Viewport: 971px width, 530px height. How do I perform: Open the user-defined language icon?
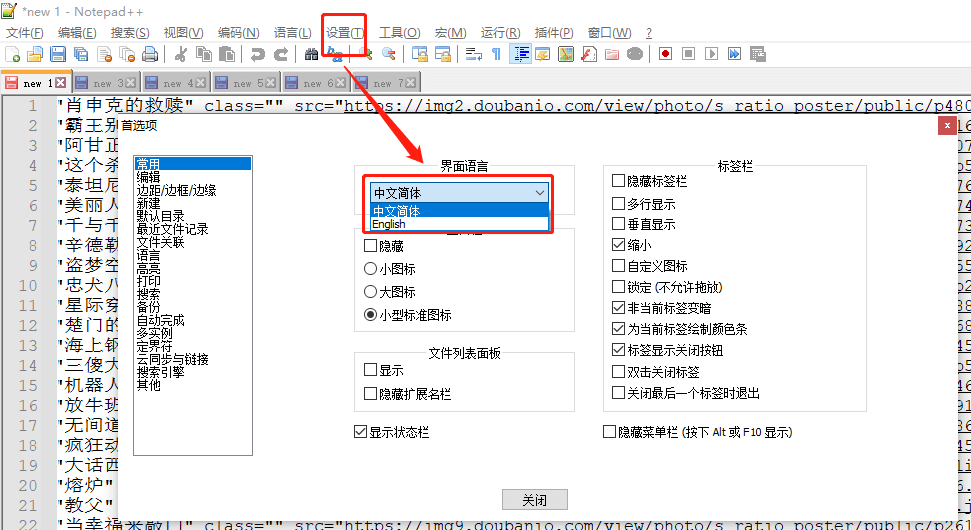[x=542, y=54]
